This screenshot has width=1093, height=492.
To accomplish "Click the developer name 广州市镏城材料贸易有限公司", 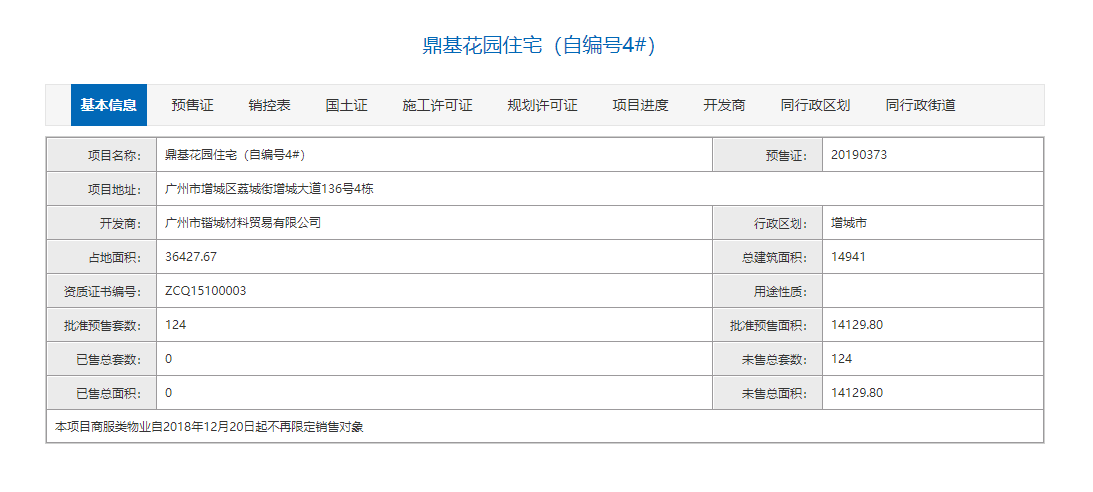I will tap(243, 223).
